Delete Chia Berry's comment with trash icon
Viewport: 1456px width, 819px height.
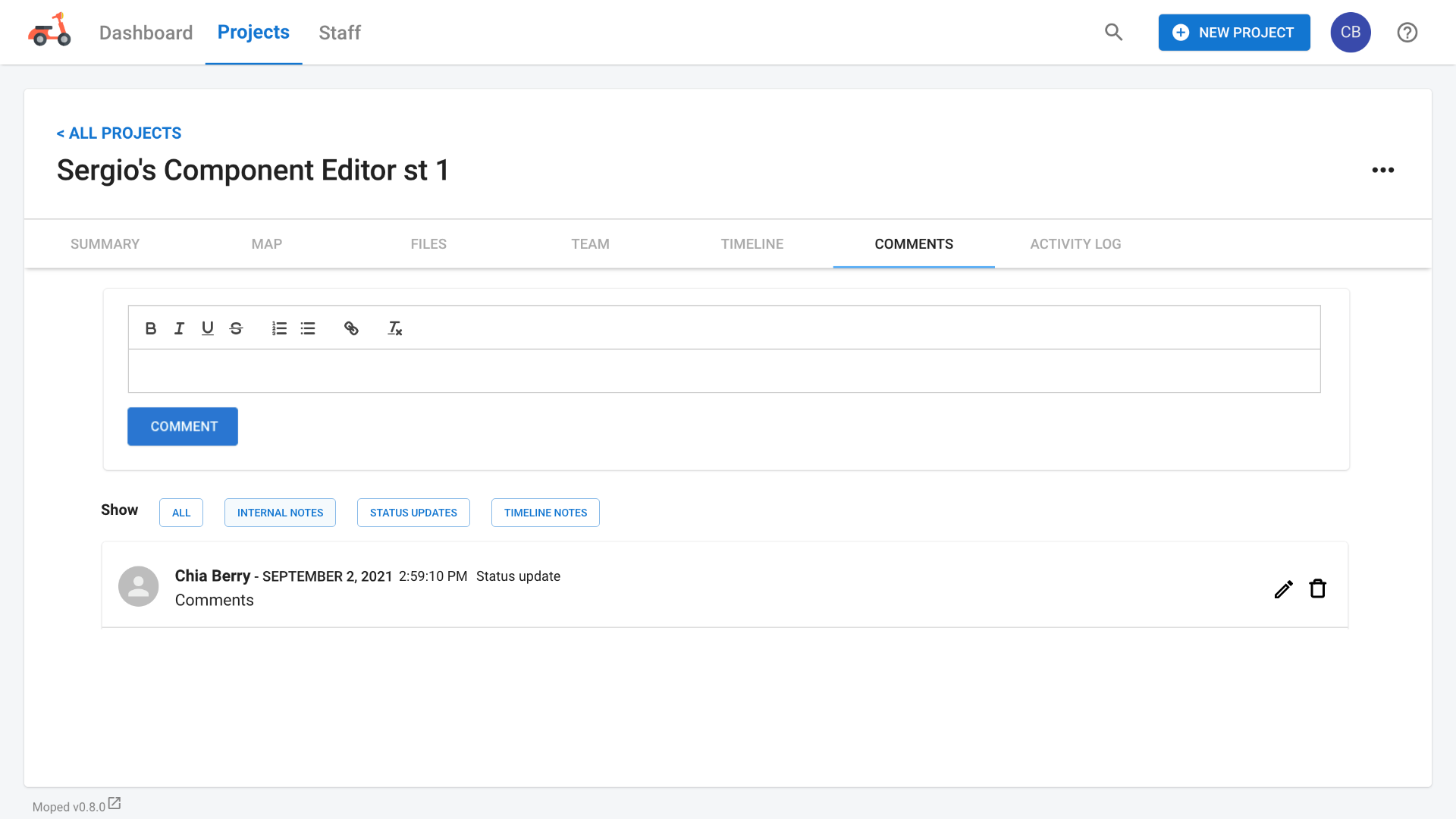1318,588
